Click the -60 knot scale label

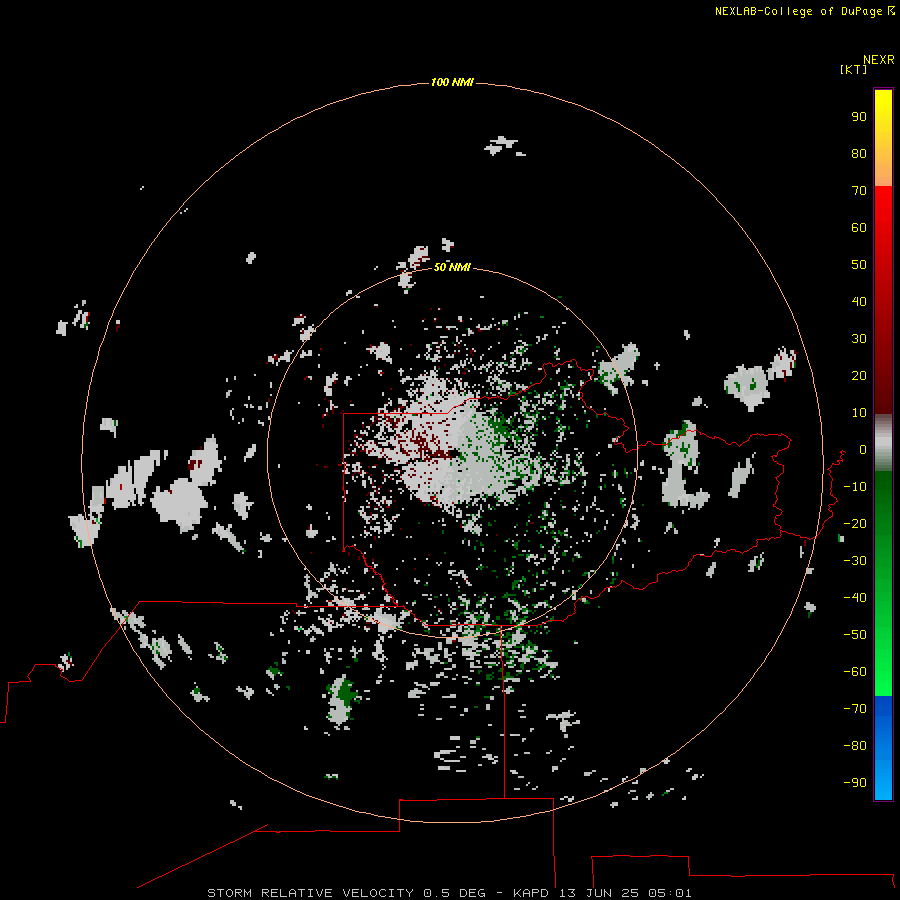point(855,672)
